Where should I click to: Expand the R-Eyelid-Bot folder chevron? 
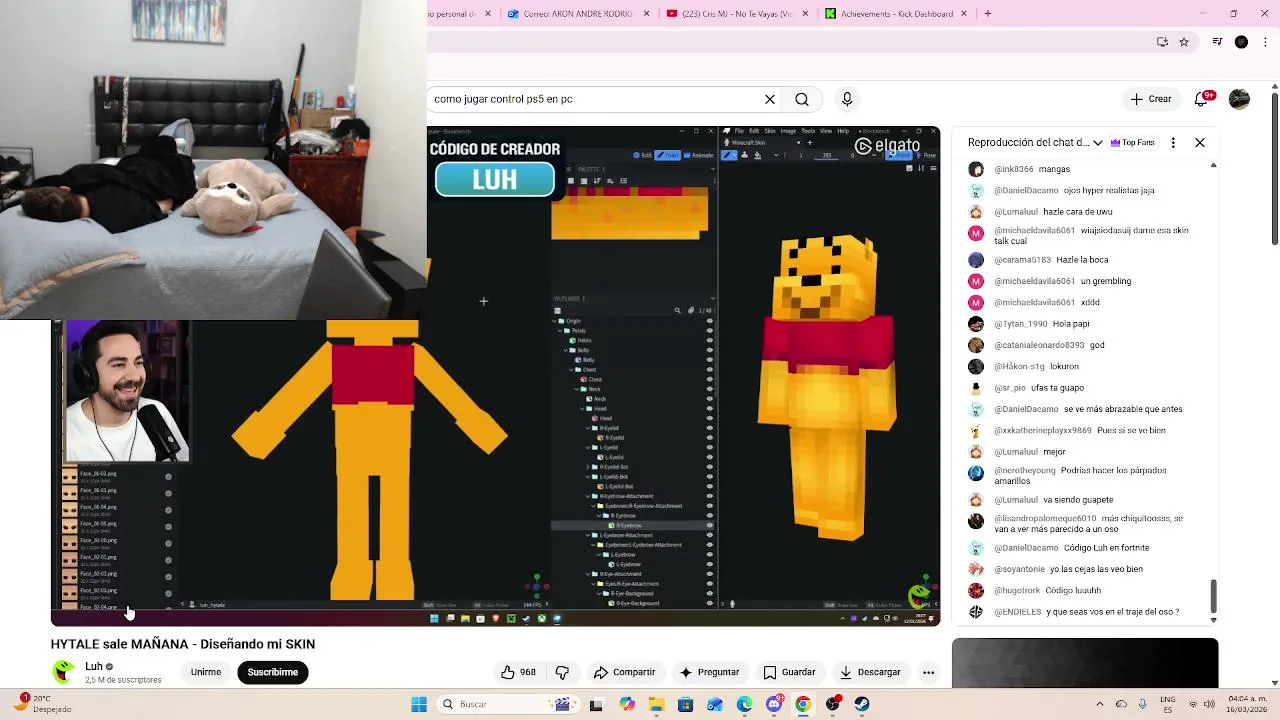click(x=587, y=467)
